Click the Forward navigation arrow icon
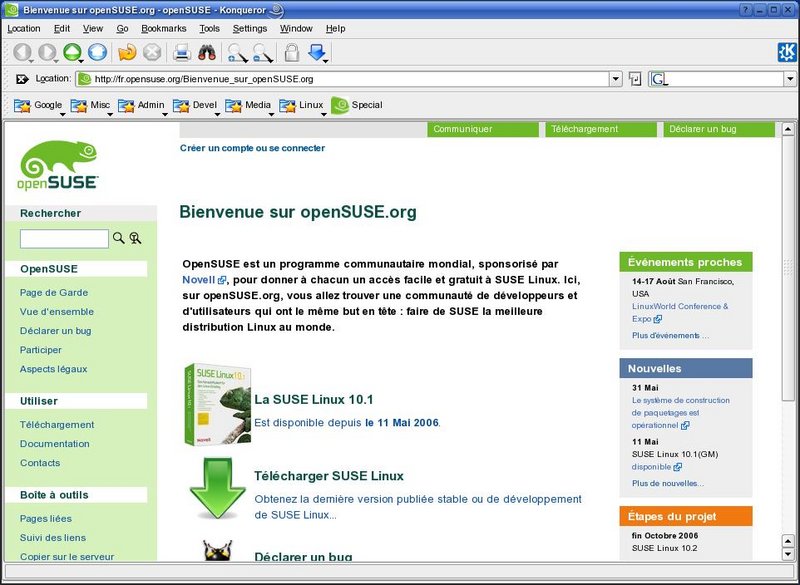Viewport: 800px width, 585px height. click(47, 52)
